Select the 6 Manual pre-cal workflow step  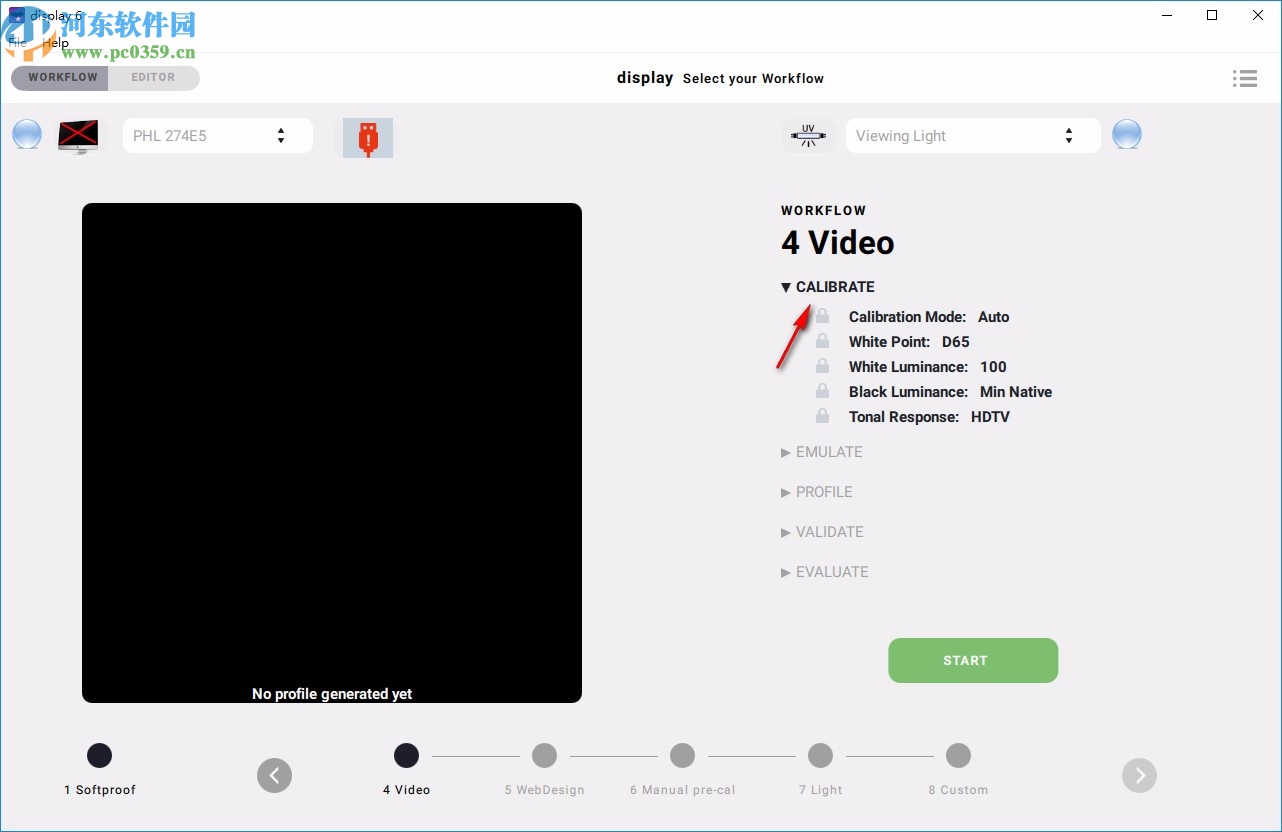pos(682,755)
